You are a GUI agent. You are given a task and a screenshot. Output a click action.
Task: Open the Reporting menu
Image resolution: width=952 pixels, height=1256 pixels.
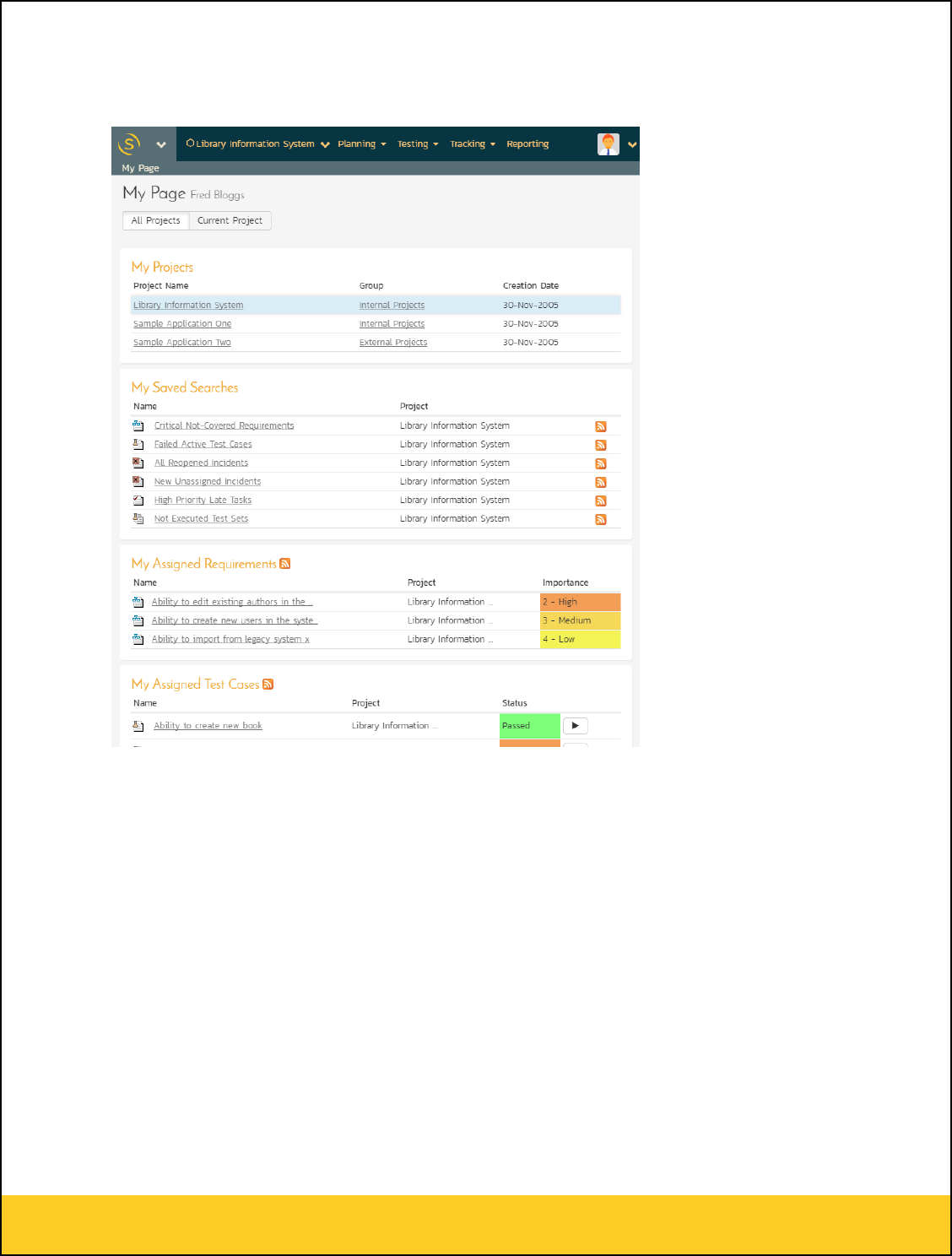(527, 144)
